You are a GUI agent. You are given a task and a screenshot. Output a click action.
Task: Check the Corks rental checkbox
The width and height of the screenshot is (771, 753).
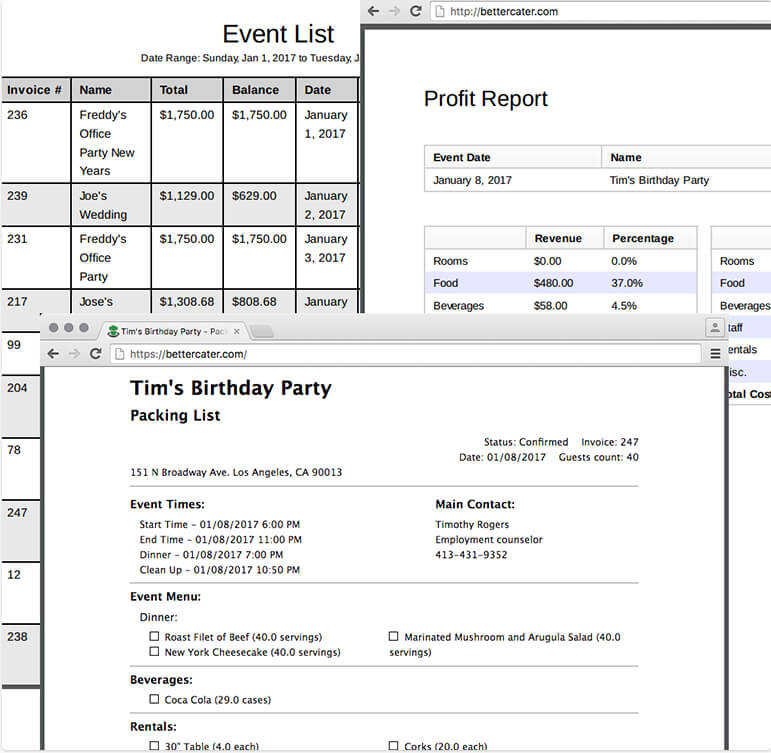click(393, 746)
